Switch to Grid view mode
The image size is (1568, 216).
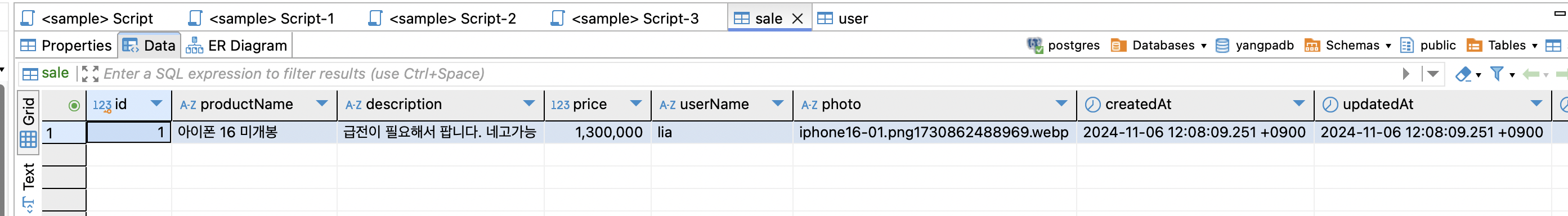pos(29,122)
